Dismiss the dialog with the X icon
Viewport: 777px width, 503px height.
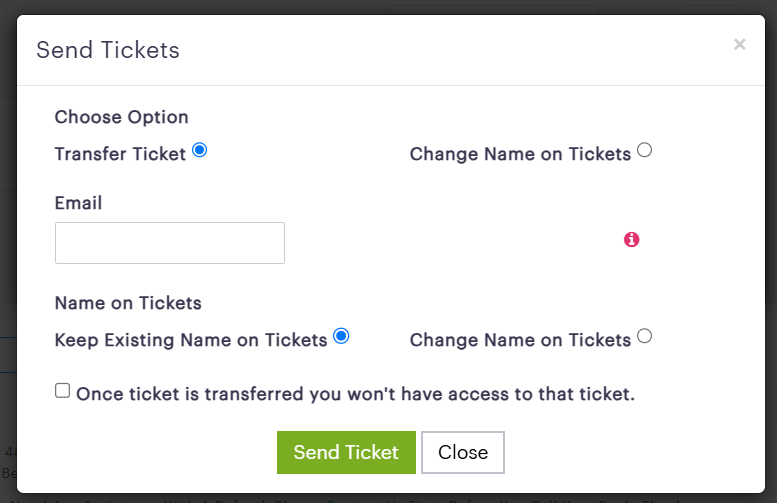point(739,44)
